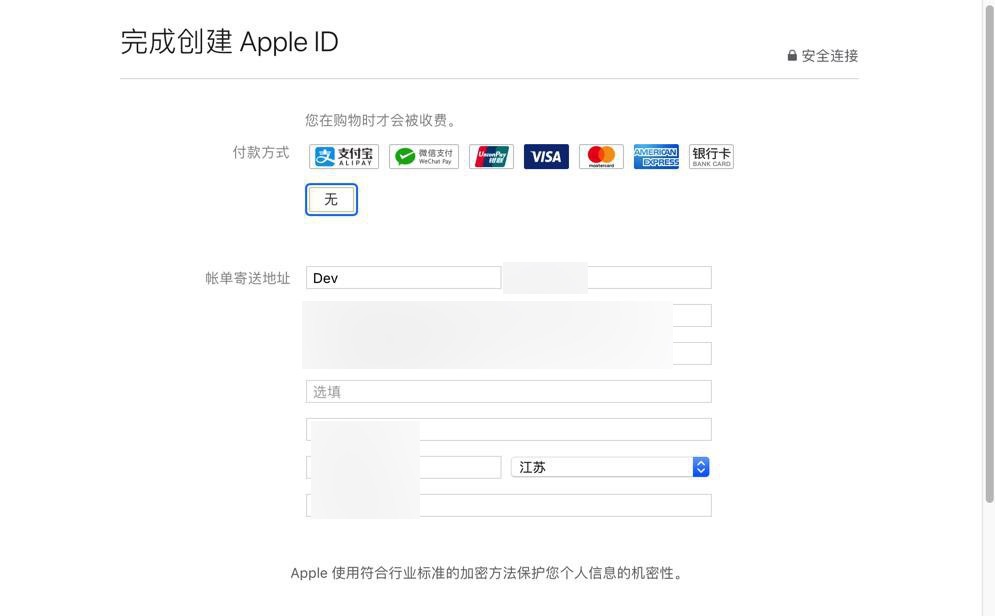
Task: Choose WeChat Pay payment option
Action: pyautogui.click(x=424, y=157)
